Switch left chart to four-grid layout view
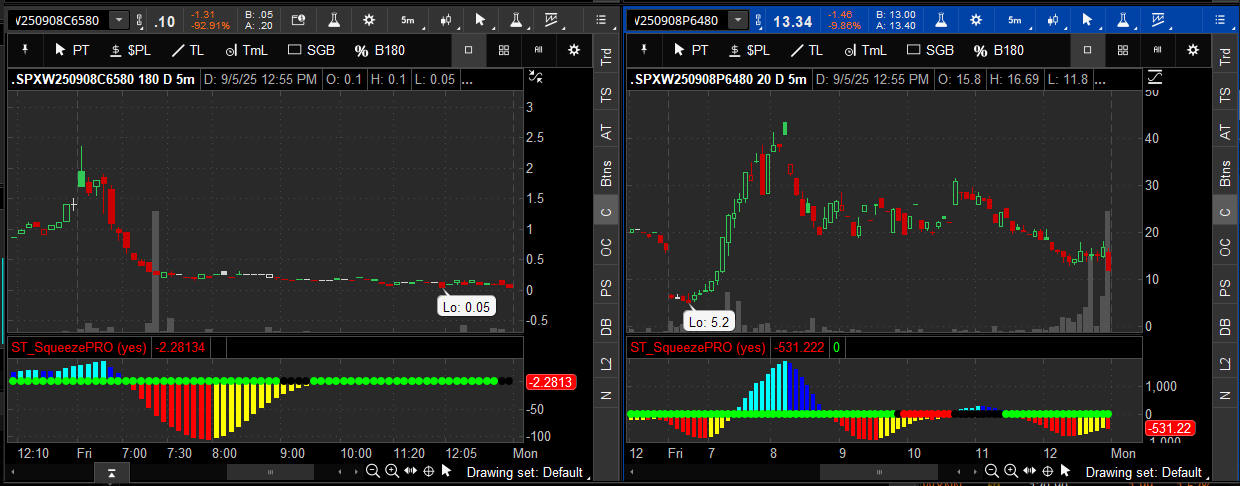Image resolution: width=1240 pixels, height=486 pixels. (x=503, y=50)
